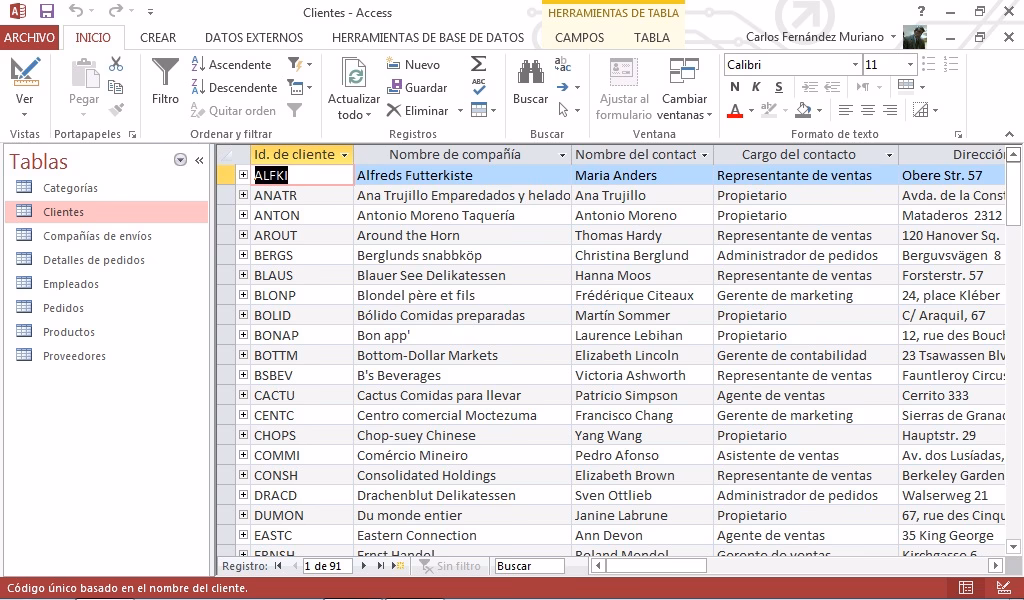Image resolution: width=1024 pixels, height=600 pixels.
Task: Open the Pedidos table
Action: 107,308
